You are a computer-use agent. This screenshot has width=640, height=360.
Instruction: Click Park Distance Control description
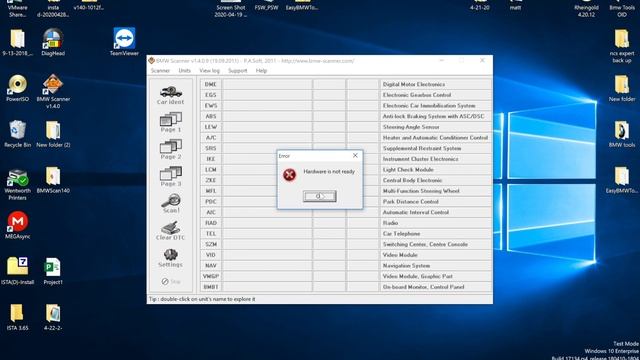pyautogui.click(x=411, y=202)
